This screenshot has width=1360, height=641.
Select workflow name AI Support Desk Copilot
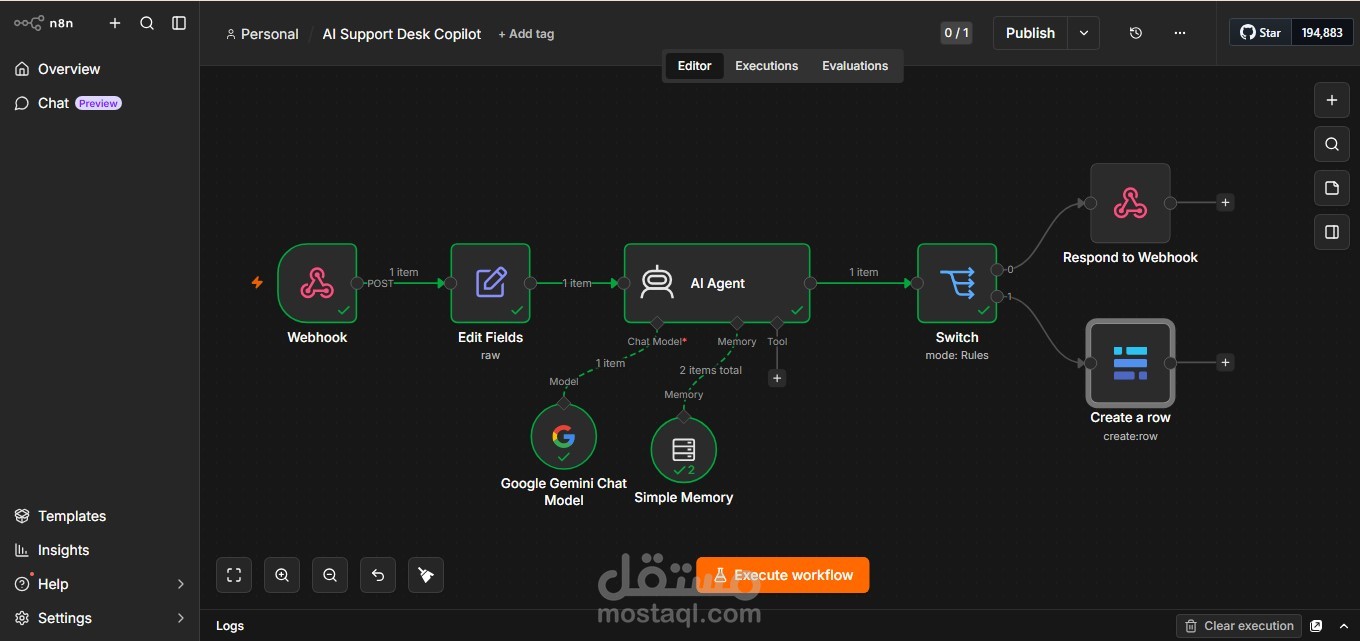402,34
